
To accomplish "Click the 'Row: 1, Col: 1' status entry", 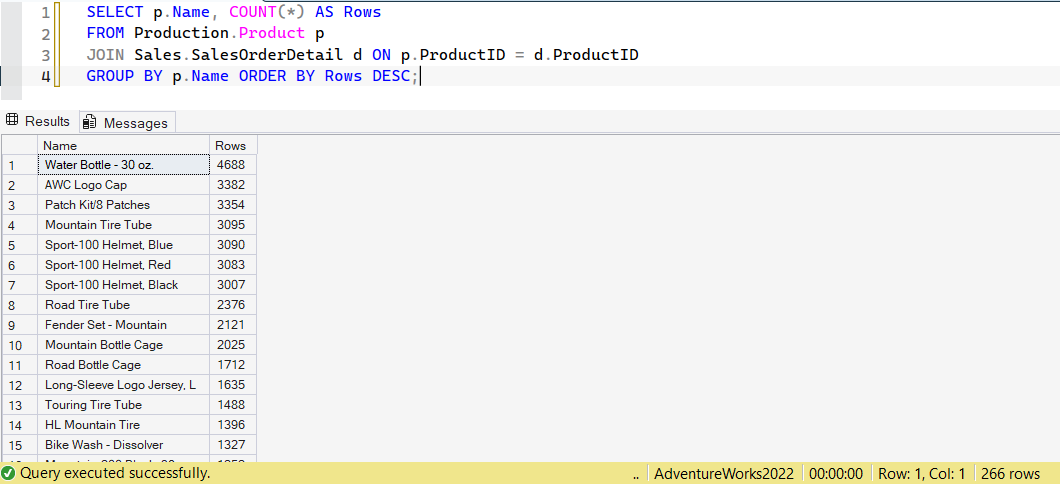I will click(921, 474).
